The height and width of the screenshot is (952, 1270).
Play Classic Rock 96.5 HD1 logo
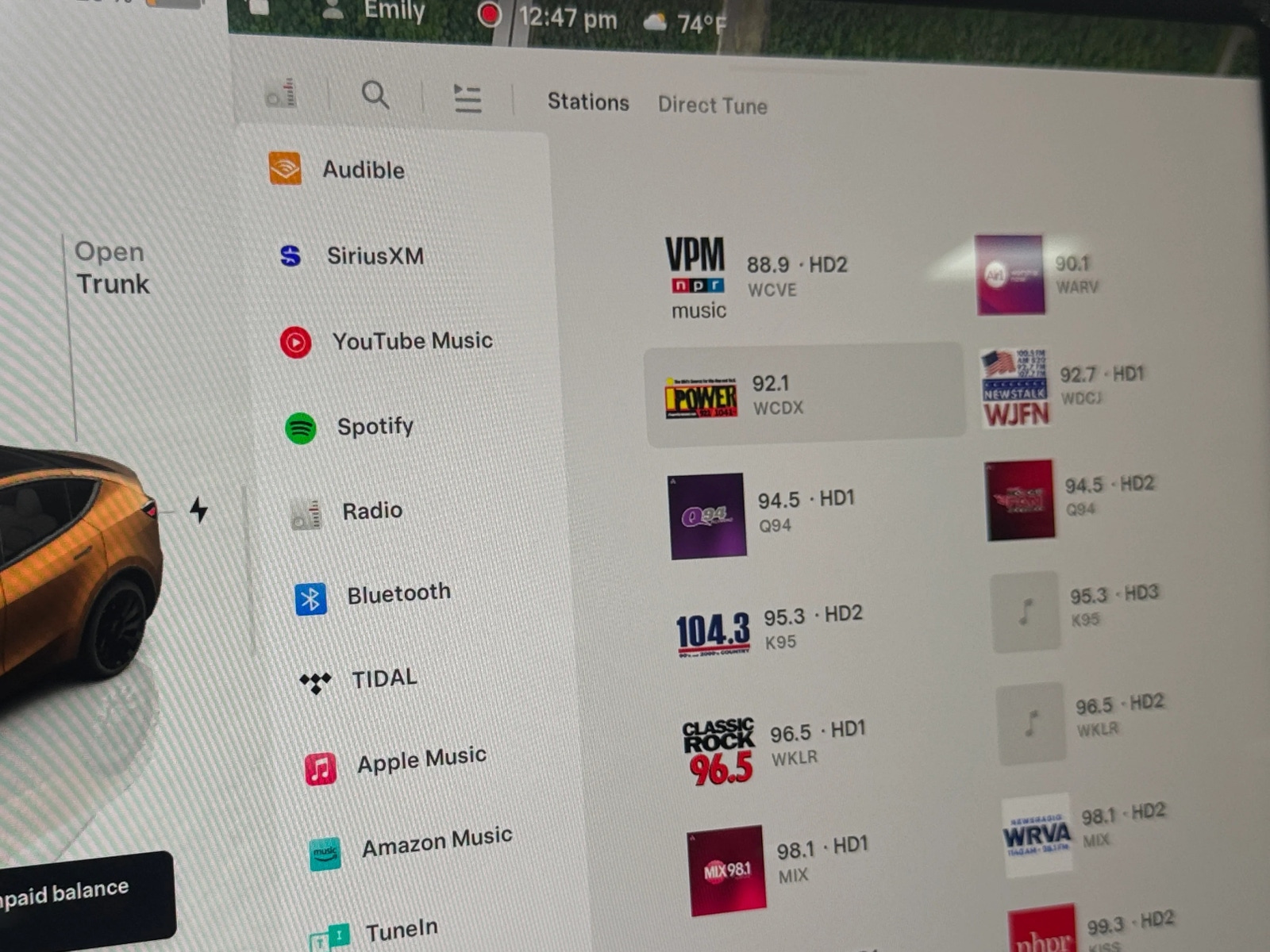pyautogui.click(x=718, y=752)
